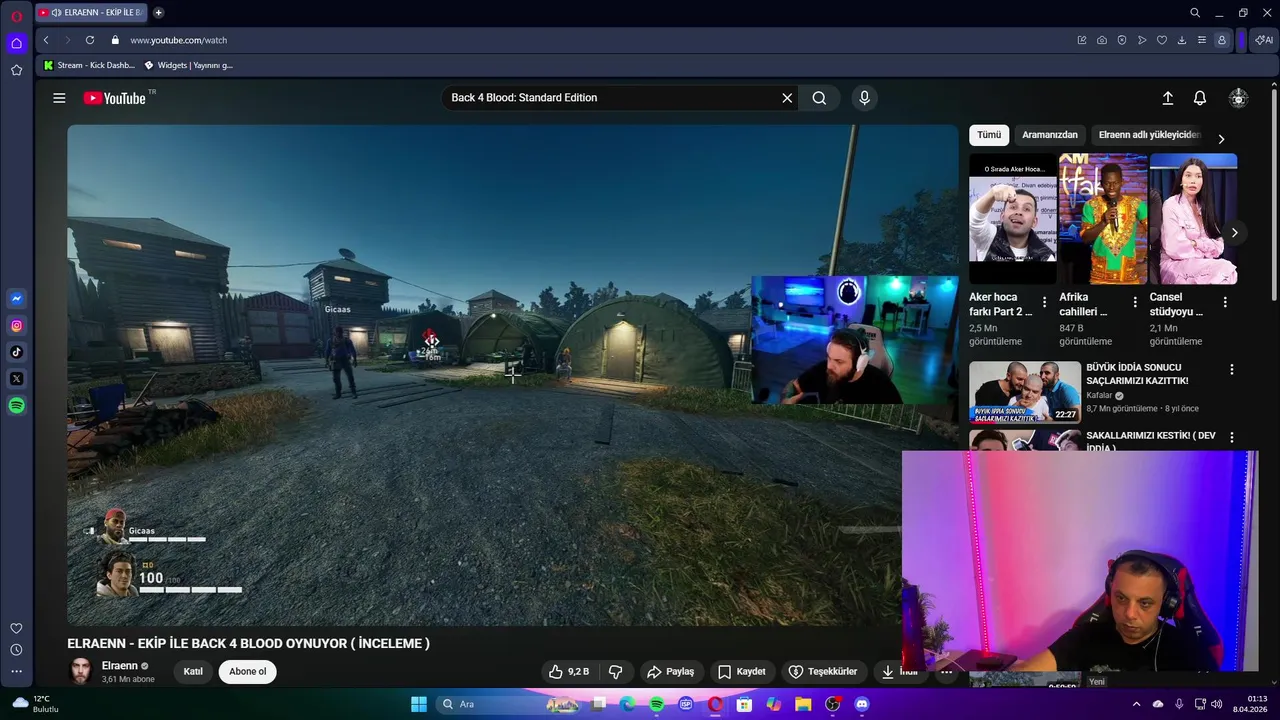Open Cansel stüdyoyu short thumbnail

1193,219
